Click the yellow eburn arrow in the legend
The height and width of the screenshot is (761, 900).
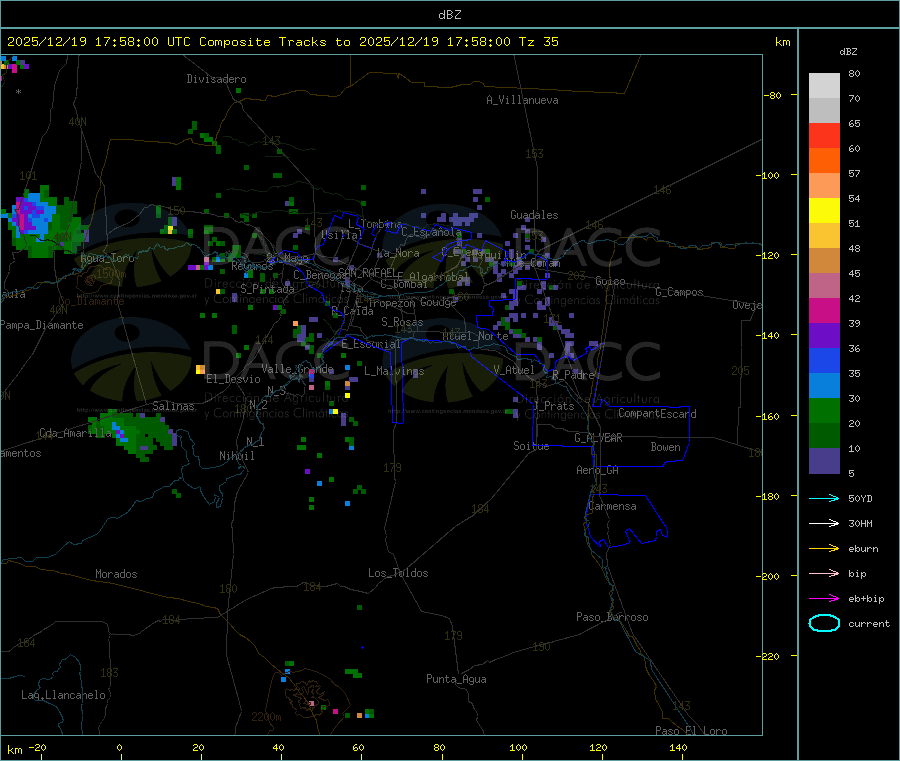click(x=824, y=548)
